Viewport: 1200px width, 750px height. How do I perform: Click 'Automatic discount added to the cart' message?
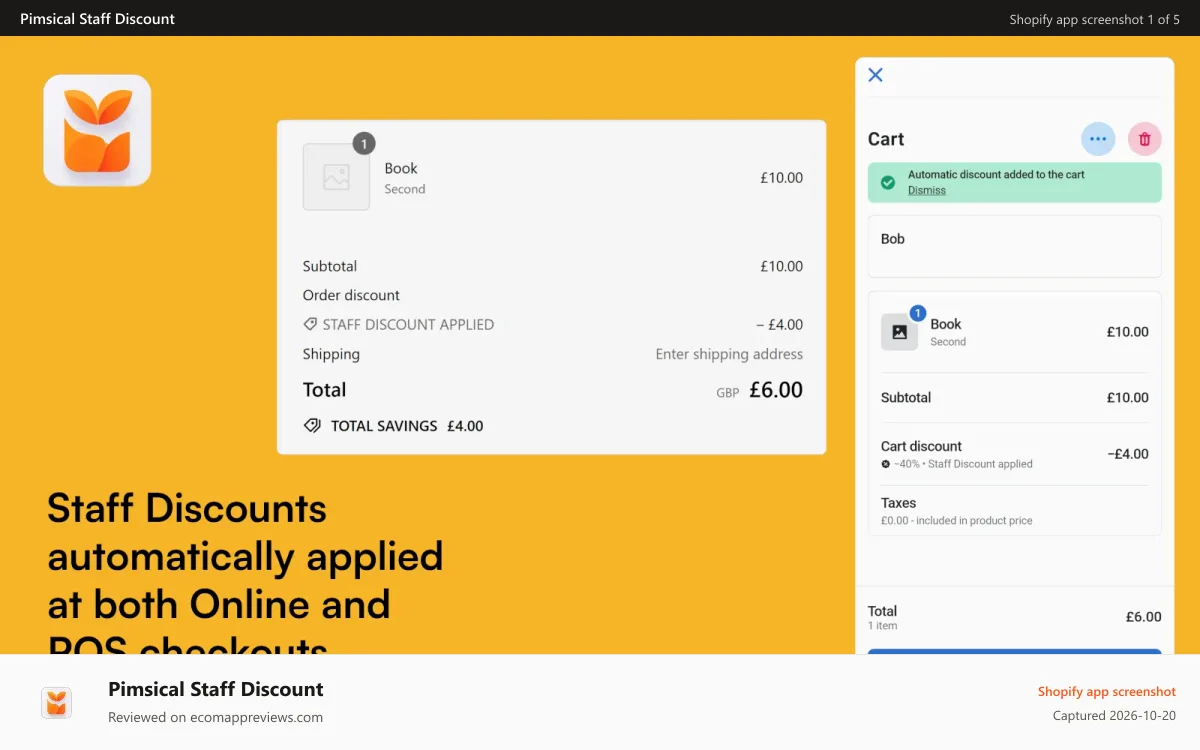996,174
